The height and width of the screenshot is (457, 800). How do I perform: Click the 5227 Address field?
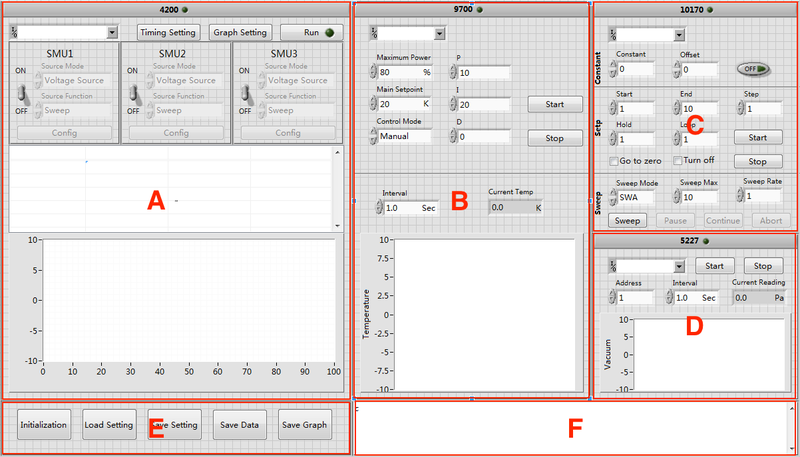635,298
